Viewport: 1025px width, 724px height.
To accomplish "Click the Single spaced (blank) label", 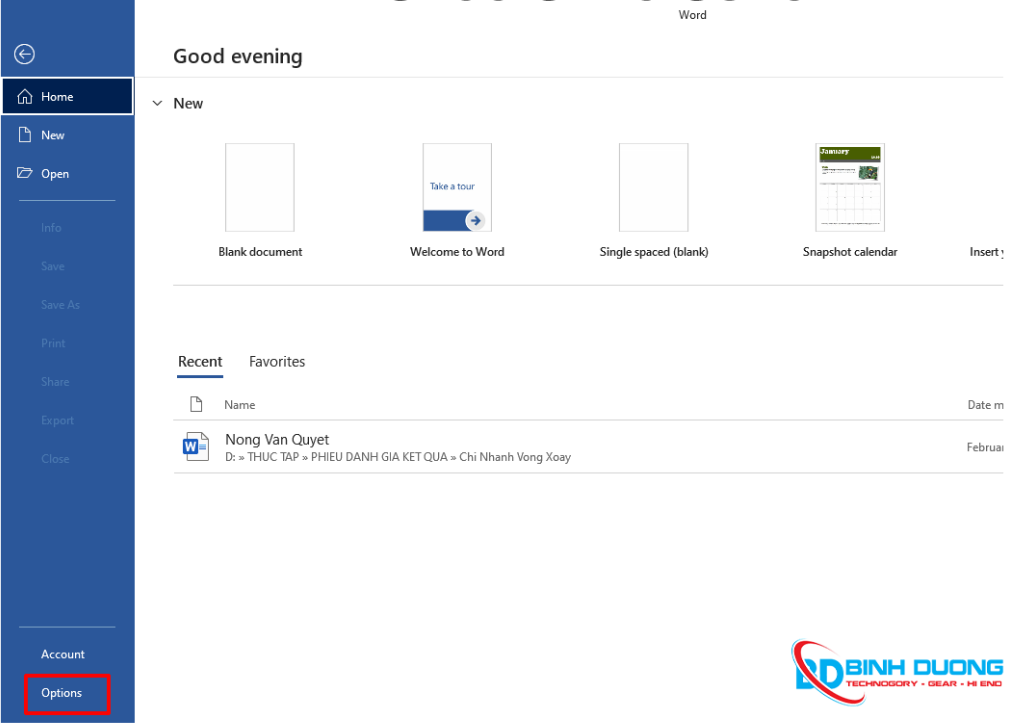I will [x=654, y=252].
